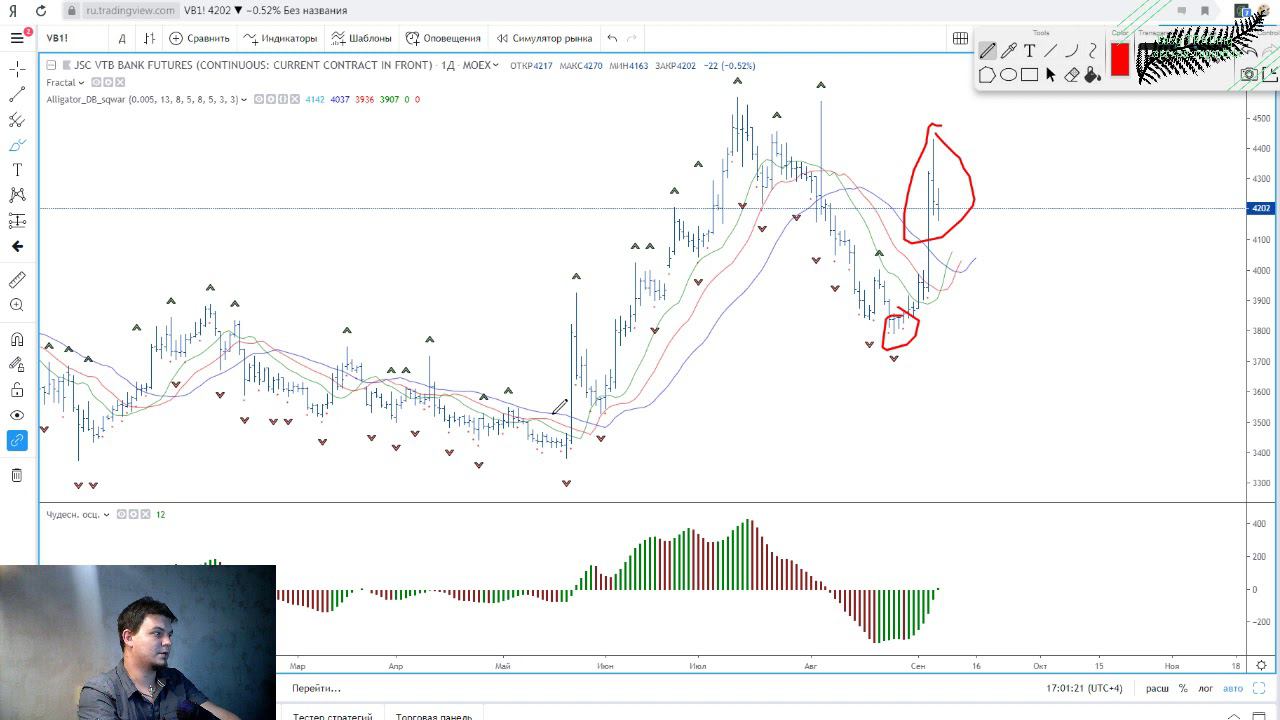Screen dimensions: 1280x720
Task: Select the eraser in the drawing overlay
Action: coord(1071,75)
